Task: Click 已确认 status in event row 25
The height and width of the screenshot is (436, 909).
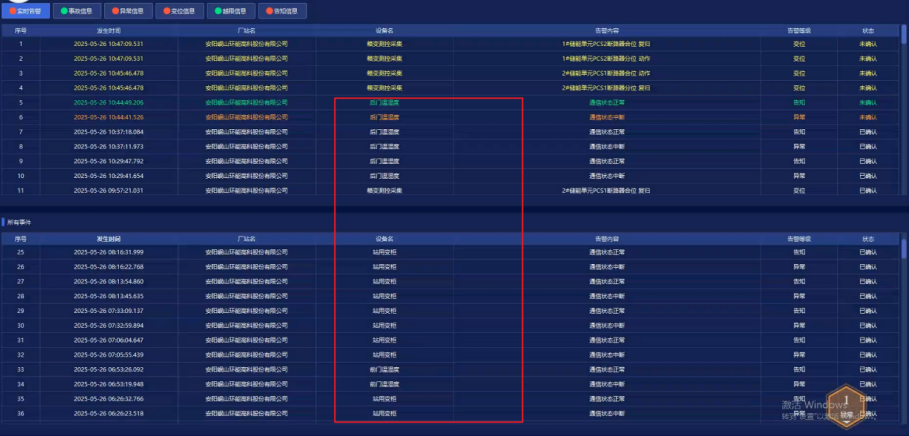Action: click(868, 252)
